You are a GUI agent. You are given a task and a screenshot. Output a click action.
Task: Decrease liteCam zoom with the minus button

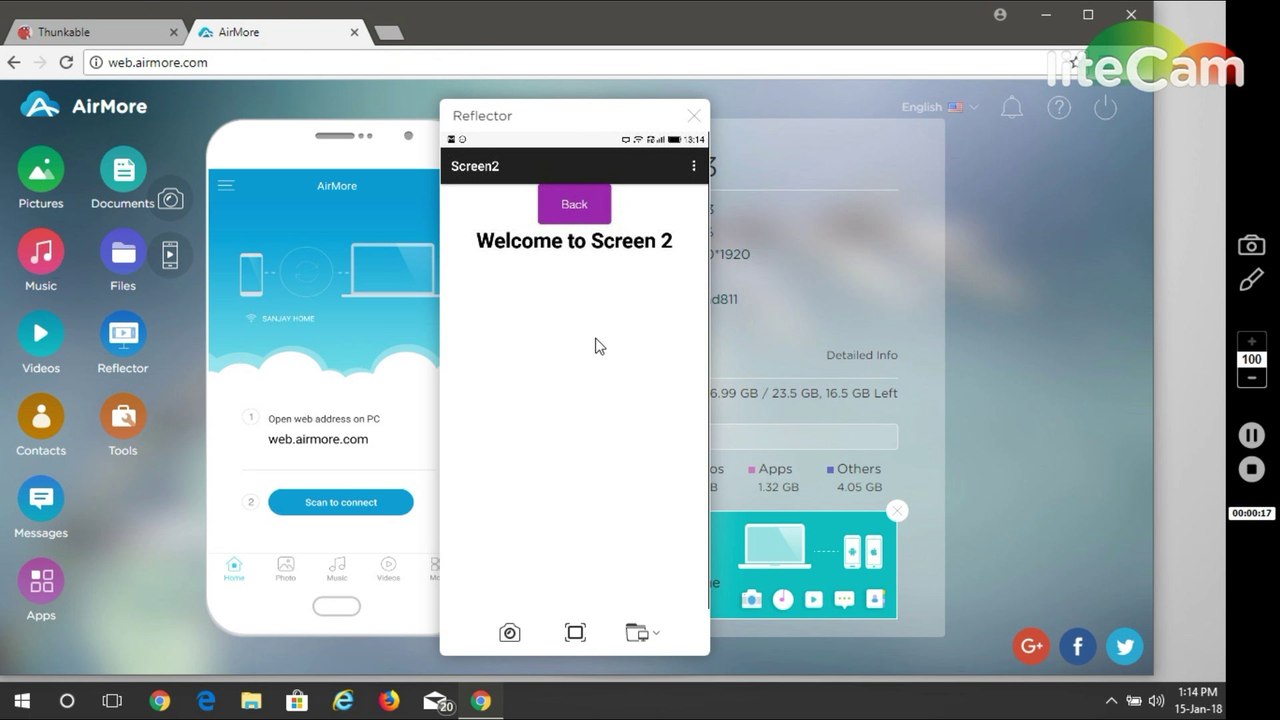[1251, 378]
